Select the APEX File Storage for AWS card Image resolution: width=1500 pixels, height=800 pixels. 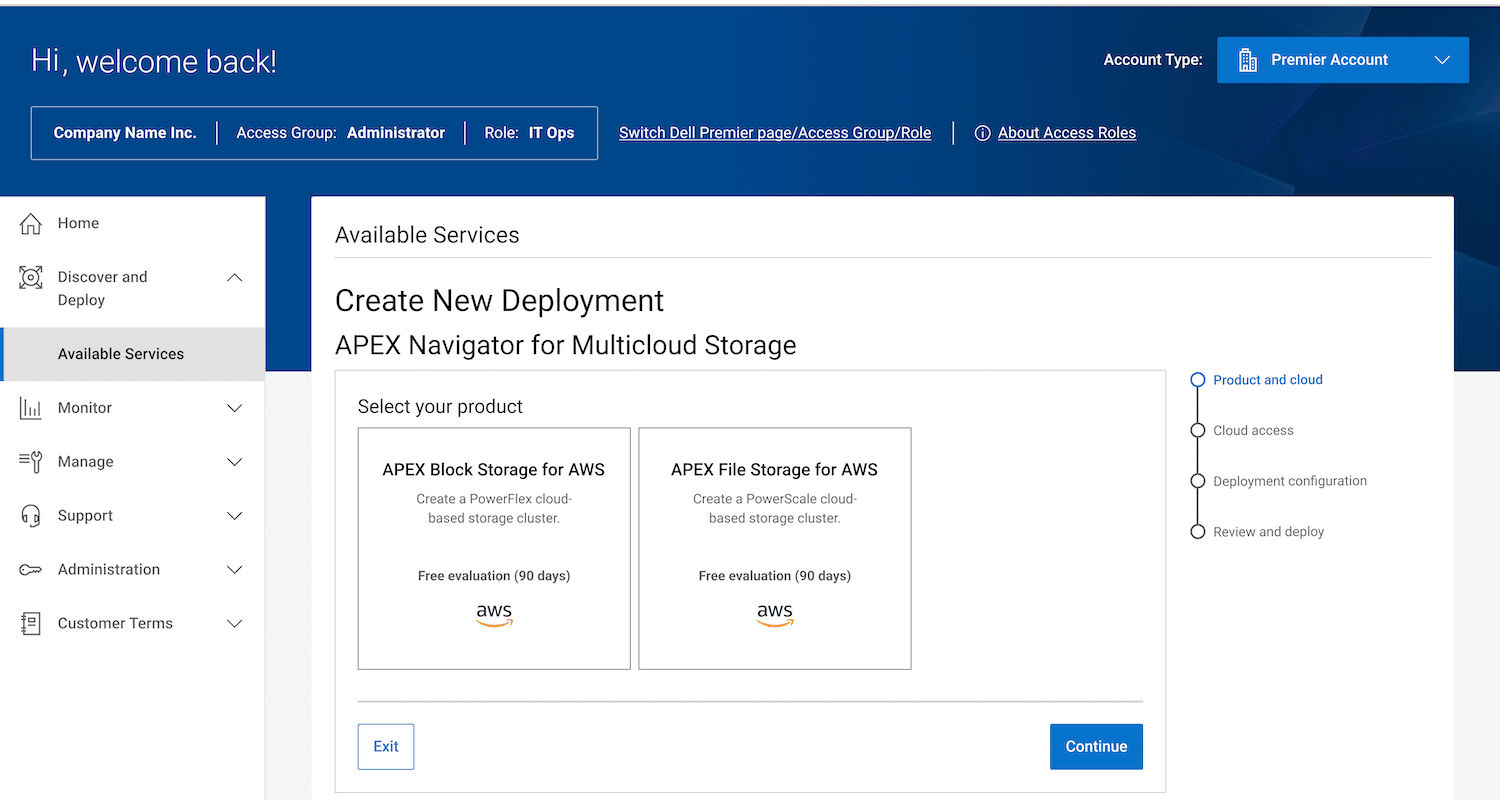click(x=775, y=549)
